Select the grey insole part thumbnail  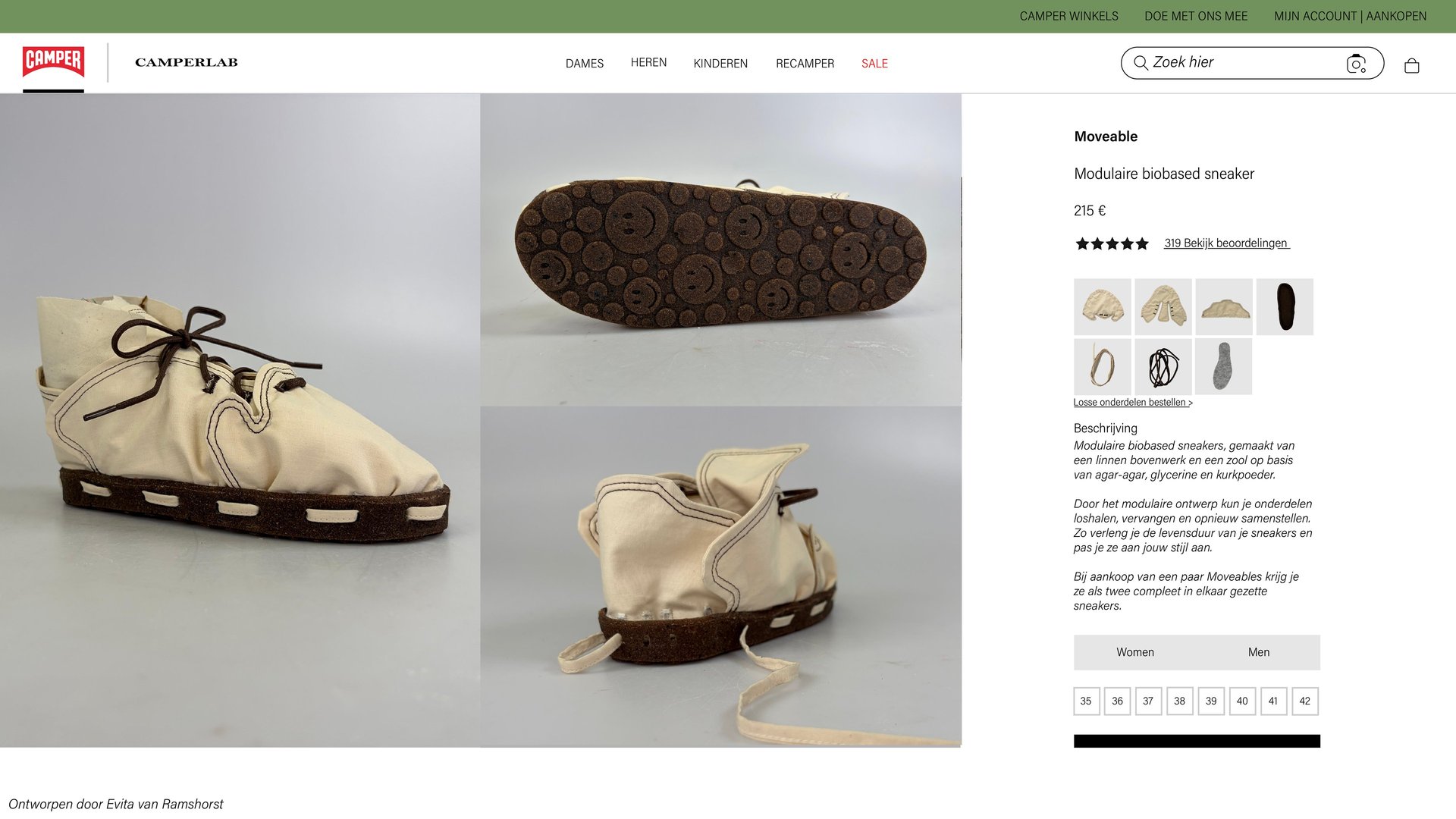(x=1223, y=367)
